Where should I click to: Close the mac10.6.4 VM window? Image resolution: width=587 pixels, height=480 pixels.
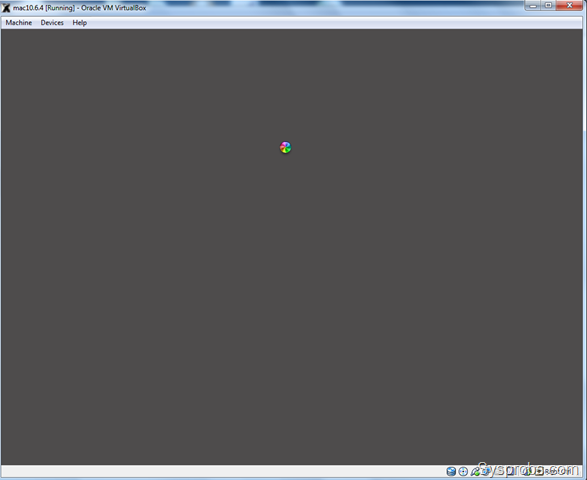569,6
